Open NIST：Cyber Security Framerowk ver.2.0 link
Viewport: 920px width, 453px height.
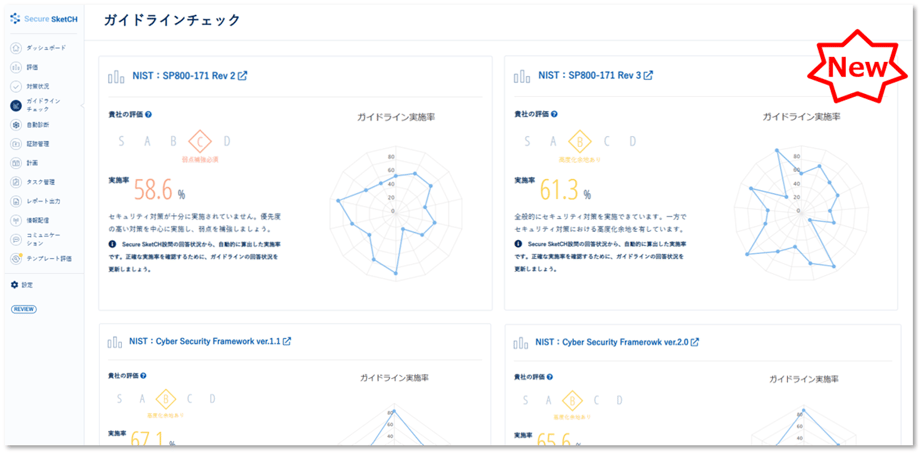(611, 342)
